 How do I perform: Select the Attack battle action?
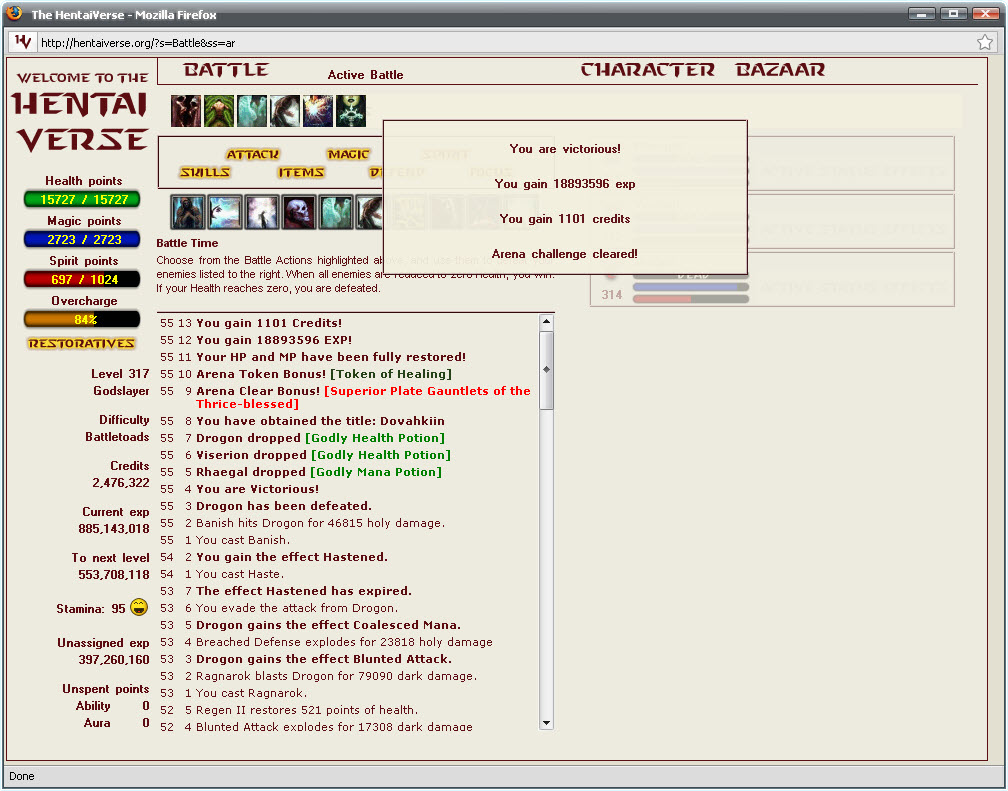[253, 154]
